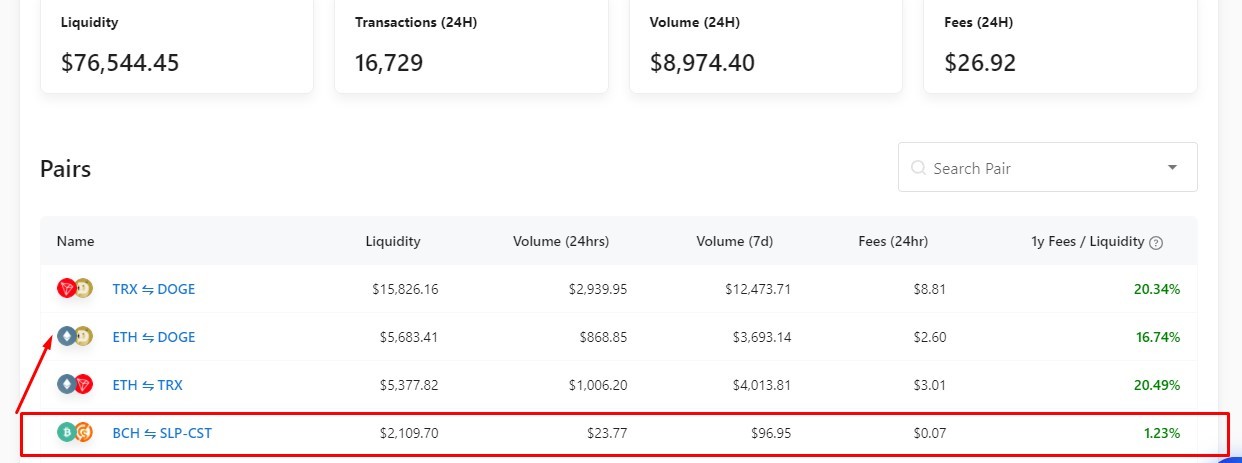Screen dimensions: 1242x463
Task: Sort by the Volume (7d) column header
Action: [735, 241]
